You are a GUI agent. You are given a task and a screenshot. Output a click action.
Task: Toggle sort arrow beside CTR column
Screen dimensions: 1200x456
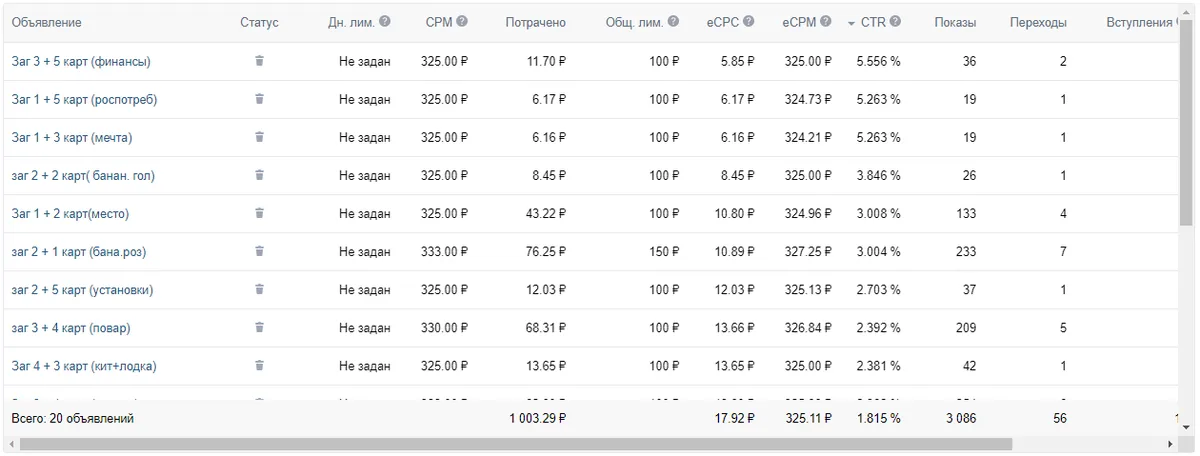pyautogui.click(x=851, y=23)
